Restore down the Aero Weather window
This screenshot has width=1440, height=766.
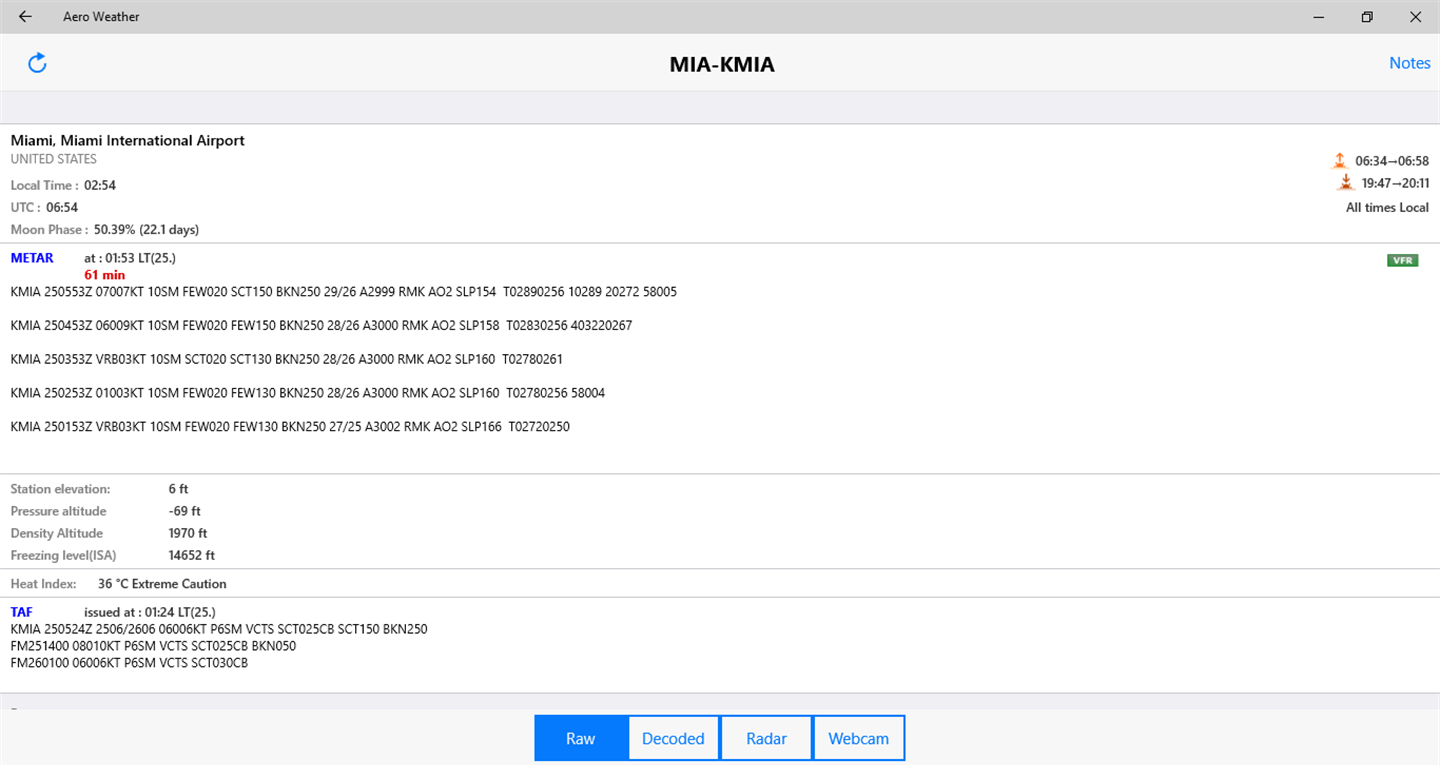pos(1367,17)
